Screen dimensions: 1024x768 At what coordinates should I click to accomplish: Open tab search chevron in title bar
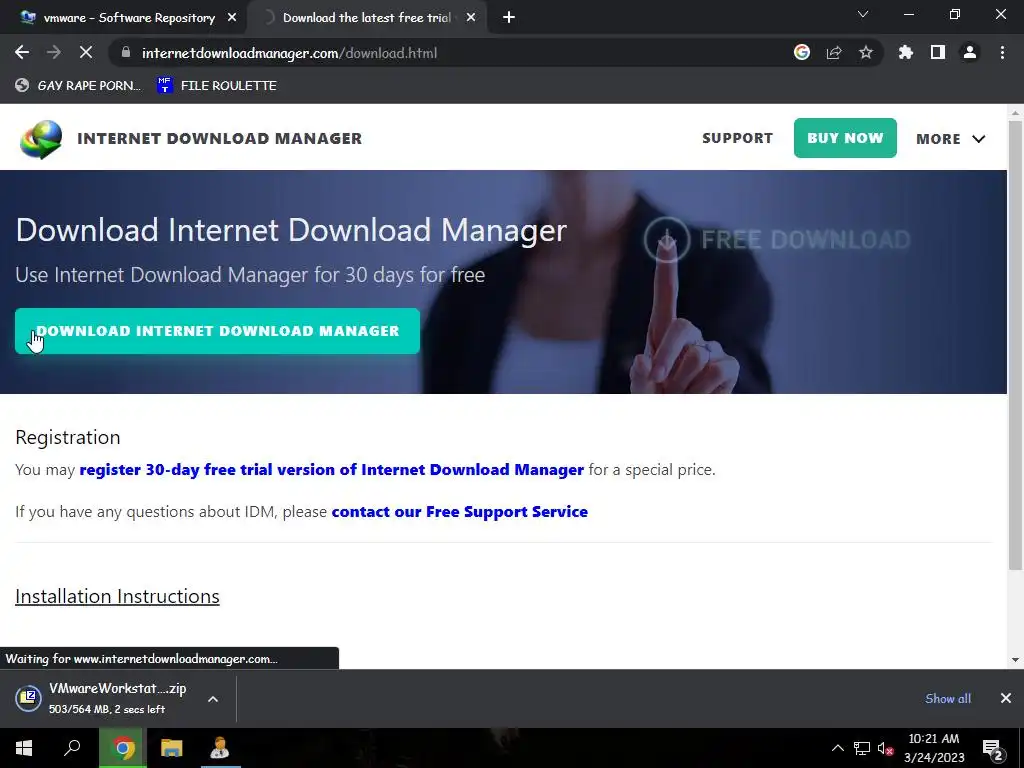(863, 14)
